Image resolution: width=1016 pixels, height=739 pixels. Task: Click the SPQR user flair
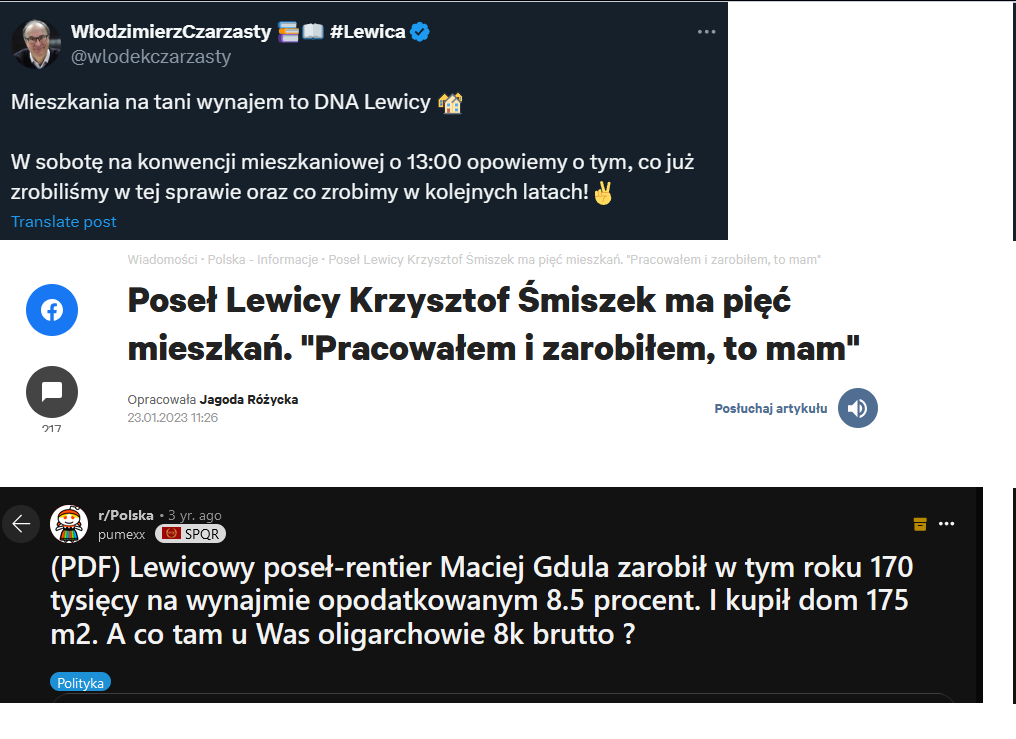coord(190,534)
